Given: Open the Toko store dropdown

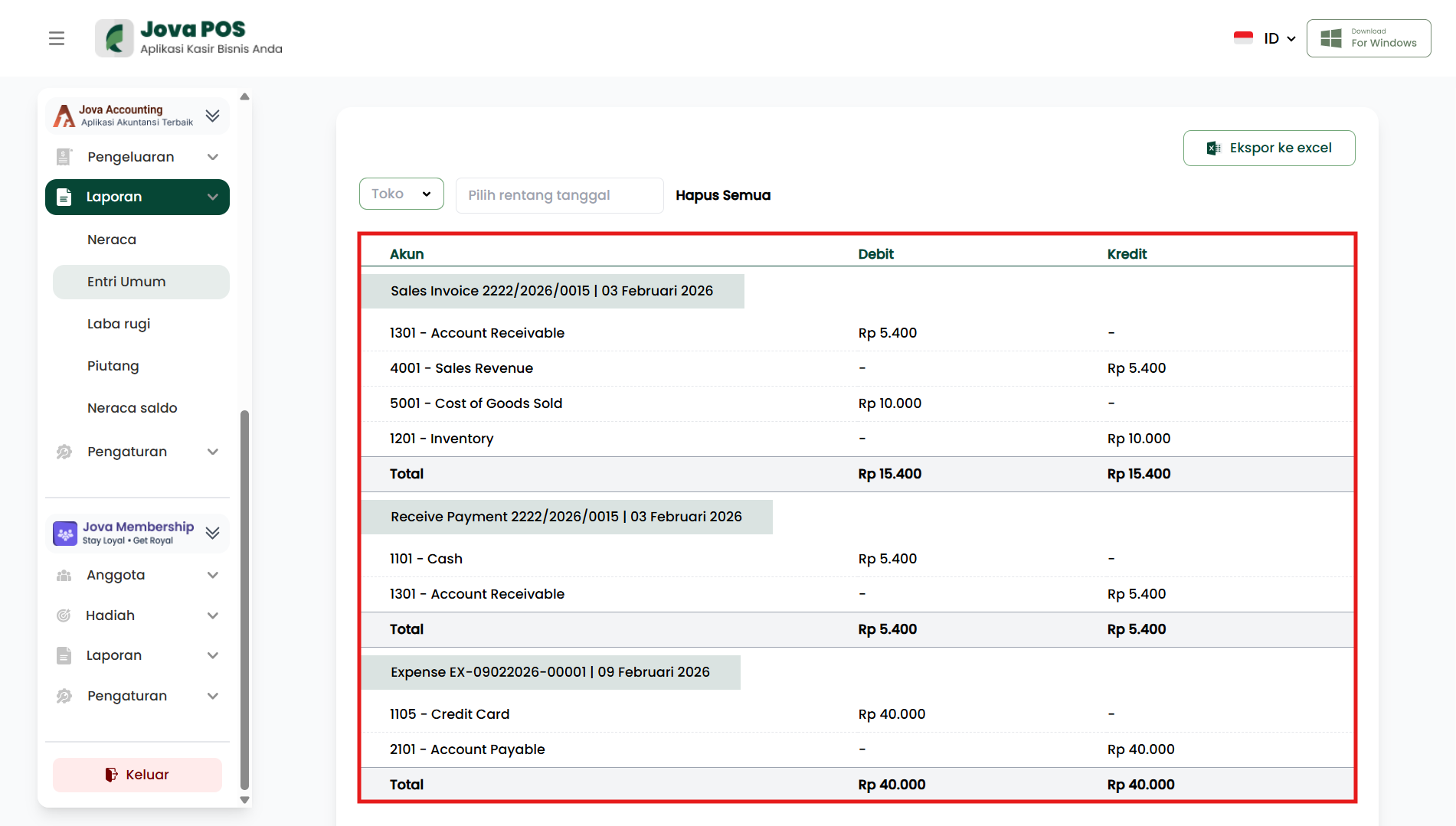Looking at the screenshot, I should [x=401, y=194].
